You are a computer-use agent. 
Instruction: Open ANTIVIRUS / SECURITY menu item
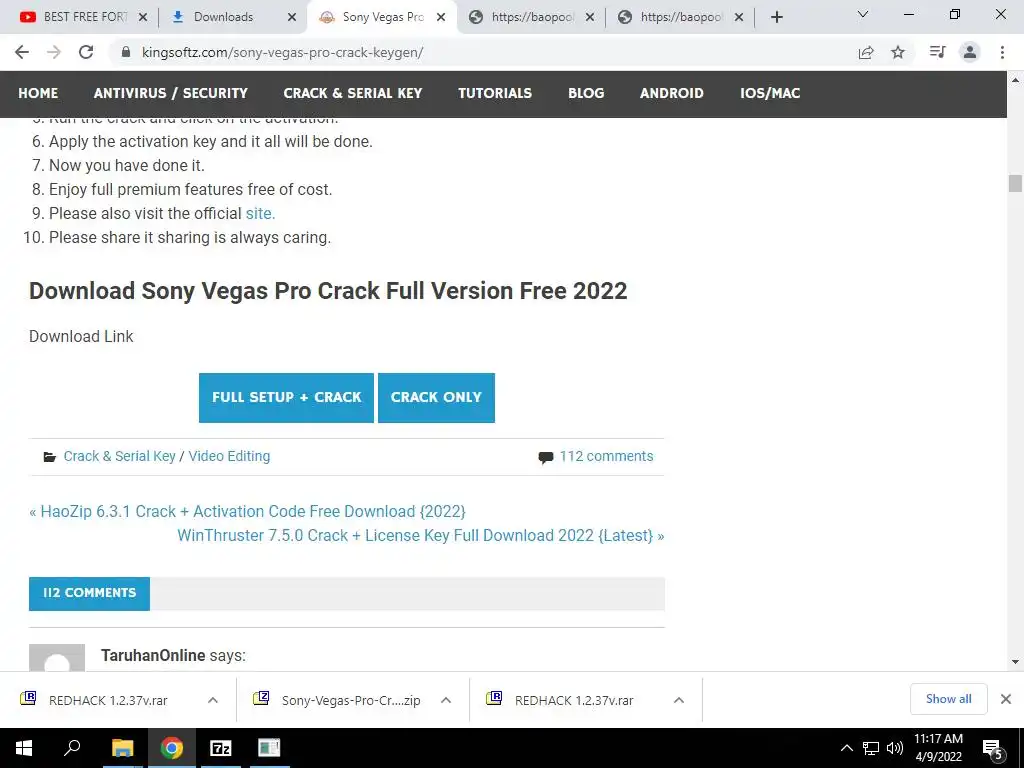170,93
